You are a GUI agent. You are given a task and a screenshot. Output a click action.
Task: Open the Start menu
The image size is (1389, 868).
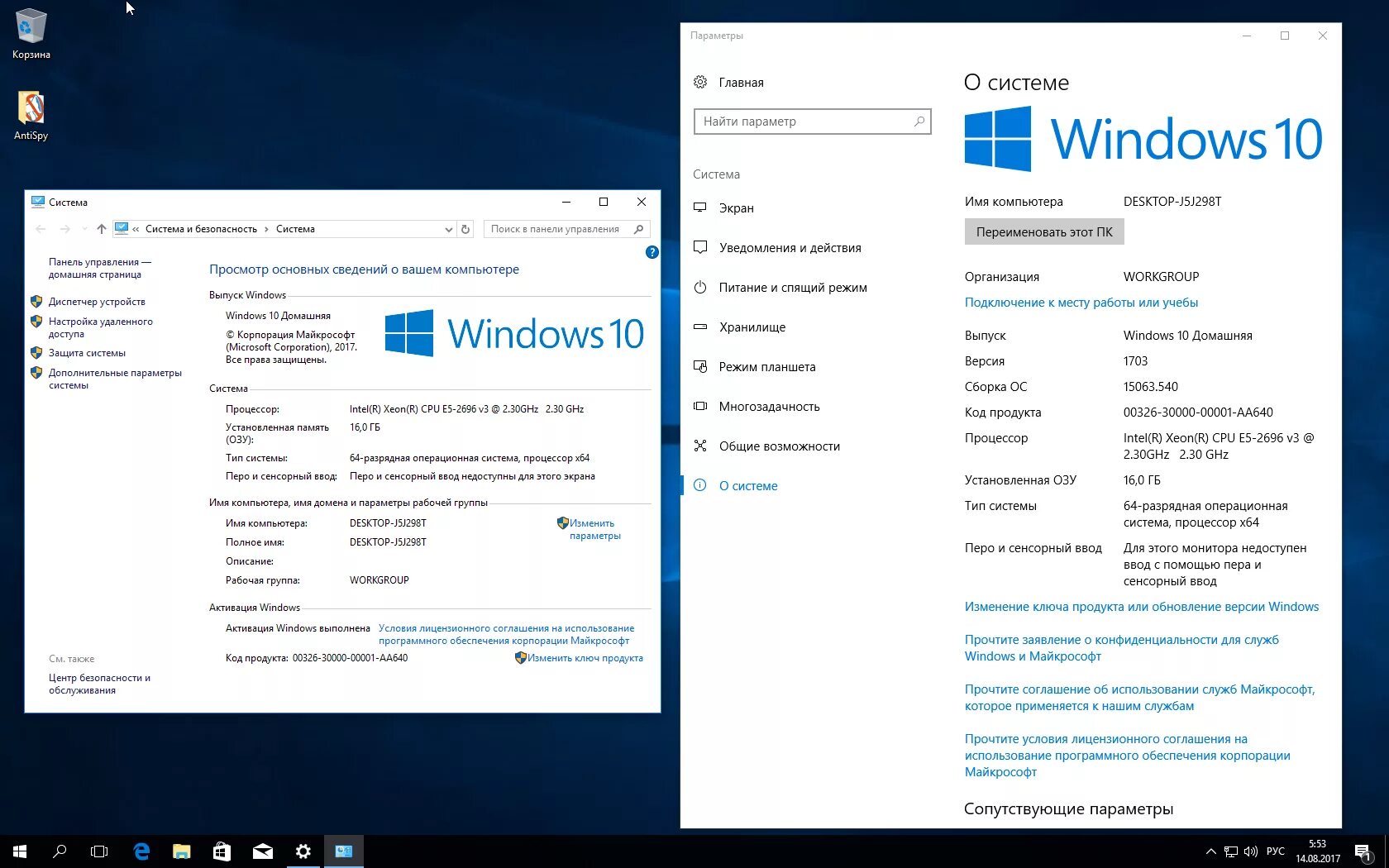click(x=20, y=851)
